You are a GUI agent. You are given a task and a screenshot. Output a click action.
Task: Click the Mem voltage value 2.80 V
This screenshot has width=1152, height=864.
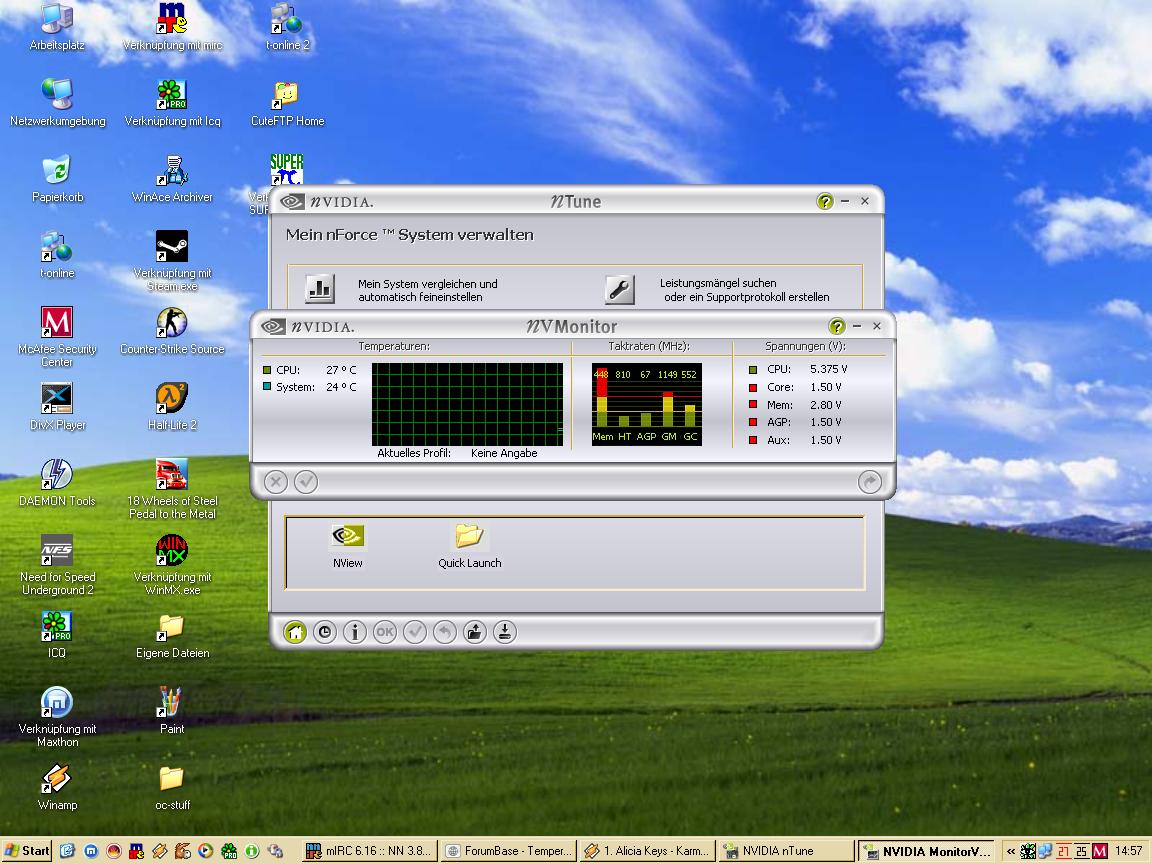point(826,405)
